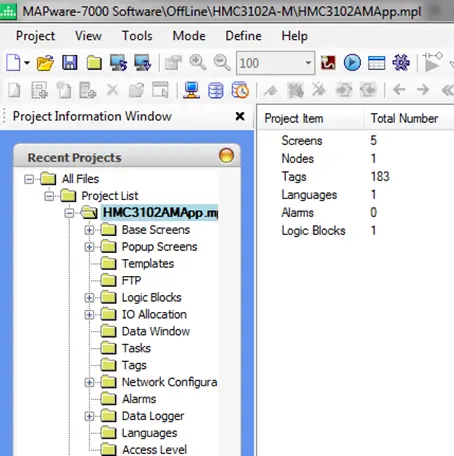This screenshot has width=454, height=456.
Task: Collapse the Project List tree node
Action: click(49, 196)
